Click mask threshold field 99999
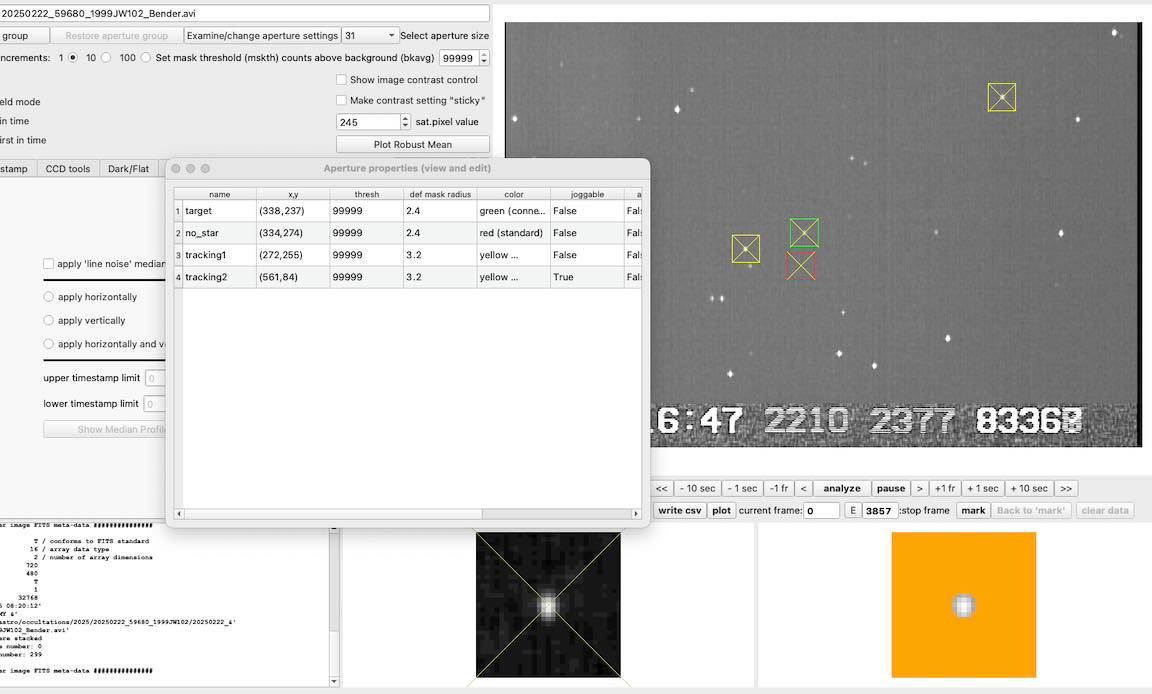1152x694 pixels. click(x=458, y=58)
